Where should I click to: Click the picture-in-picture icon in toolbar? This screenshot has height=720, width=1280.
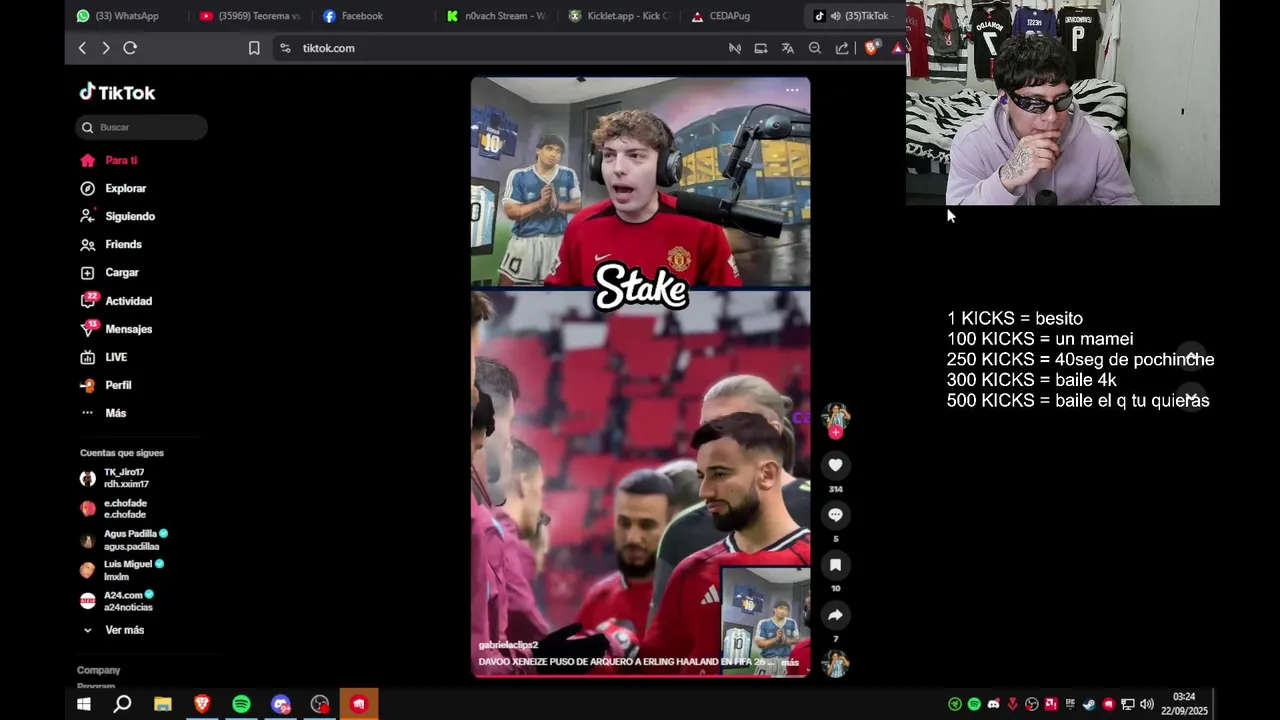pos(761,48)
